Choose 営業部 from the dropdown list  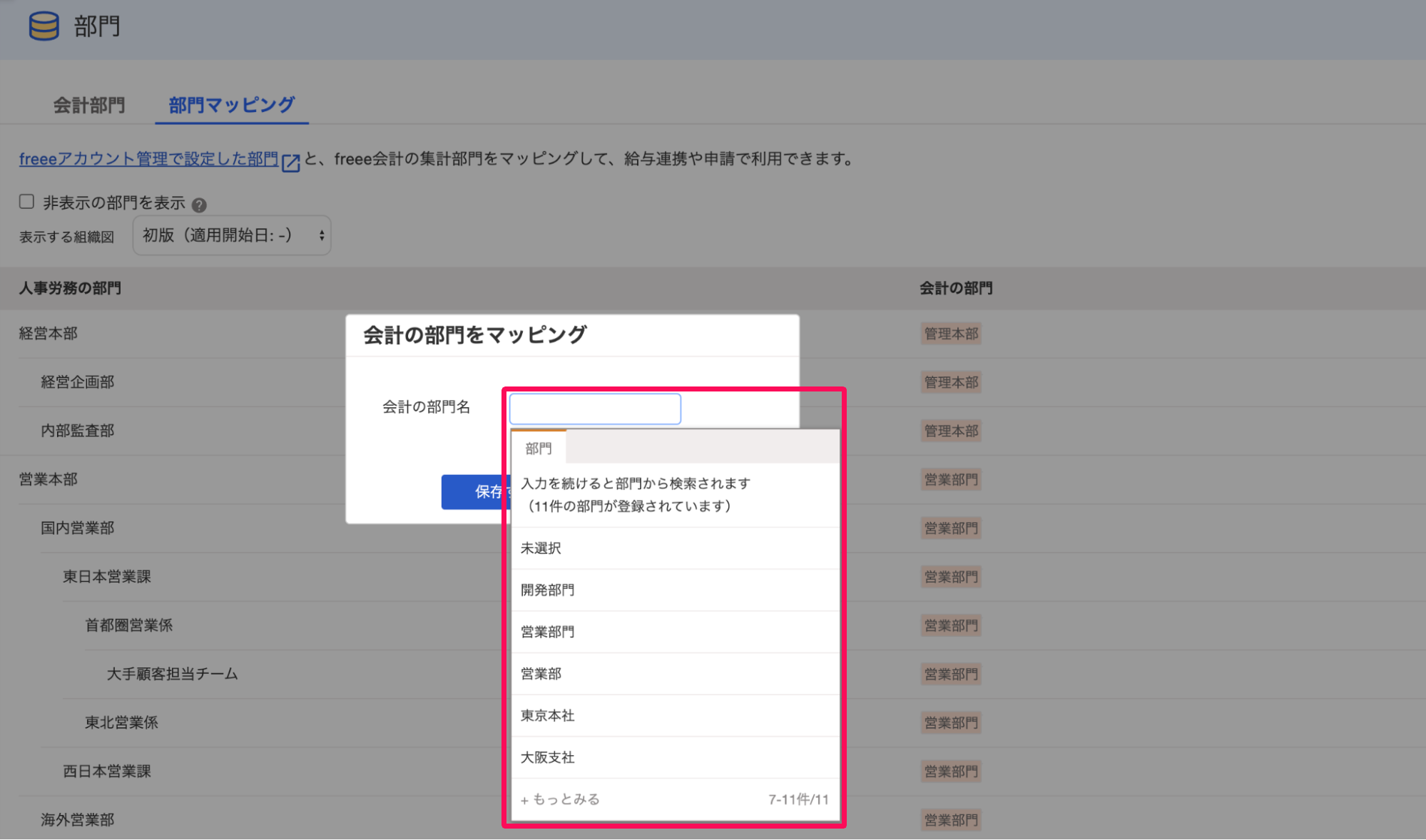(675, 674)
